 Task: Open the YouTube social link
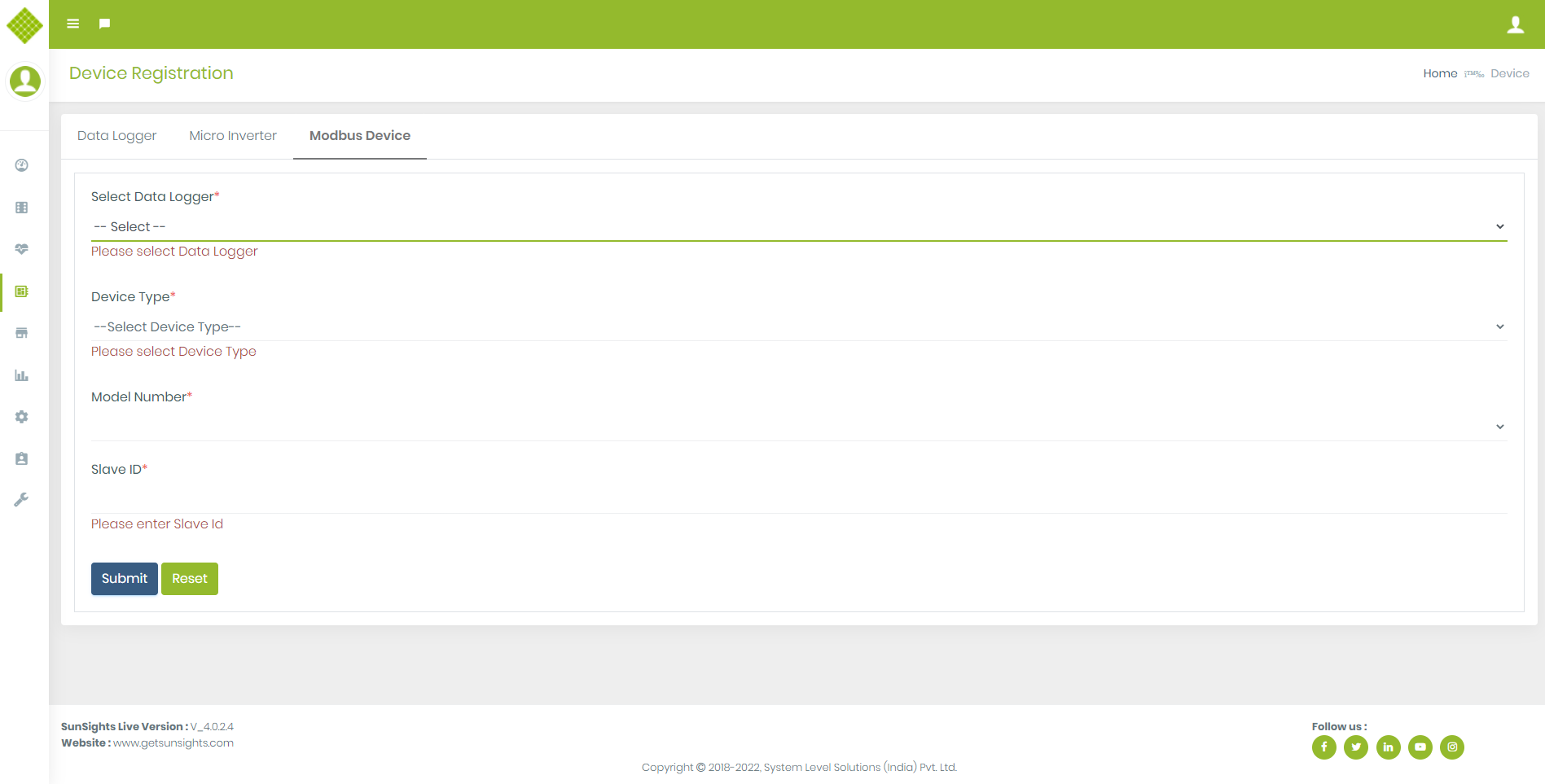tap(1420, 747)
